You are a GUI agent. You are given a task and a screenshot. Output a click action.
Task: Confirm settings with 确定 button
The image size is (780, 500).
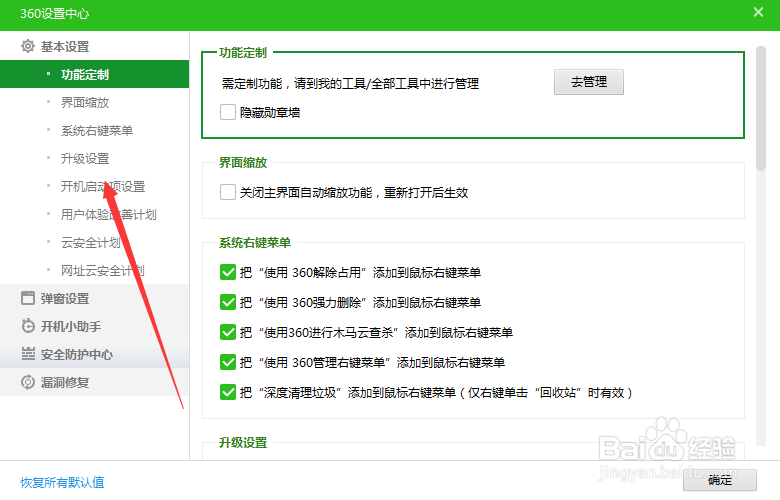click(x=720, y=480)
